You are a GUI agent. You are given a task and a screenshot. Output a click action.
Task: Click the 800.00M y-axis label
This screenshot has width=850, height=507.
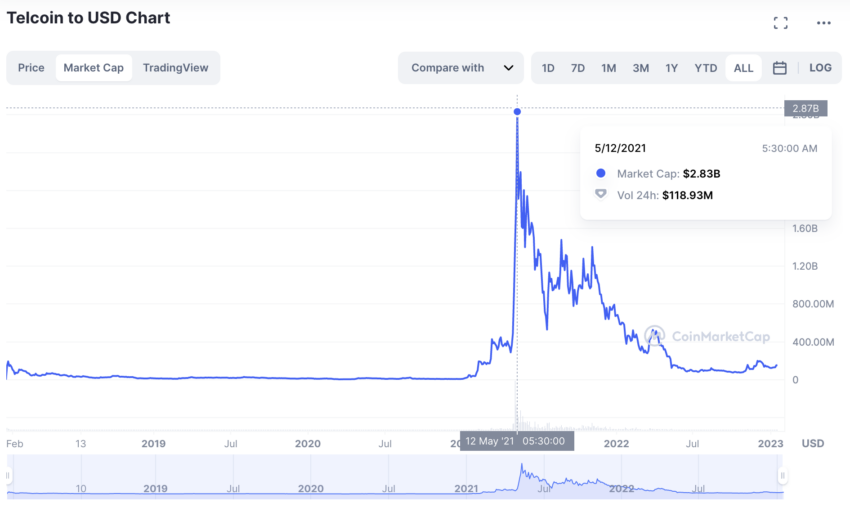coord(813,304)
